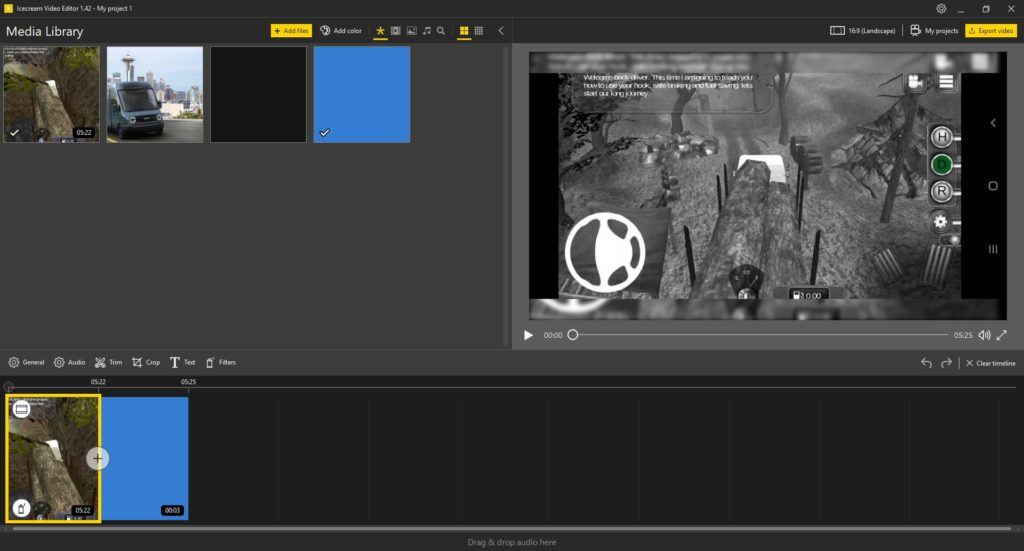Viewport: 1024px width, 551px height.
Task: Open the Add color picker
Action: [x=341, y=31]
